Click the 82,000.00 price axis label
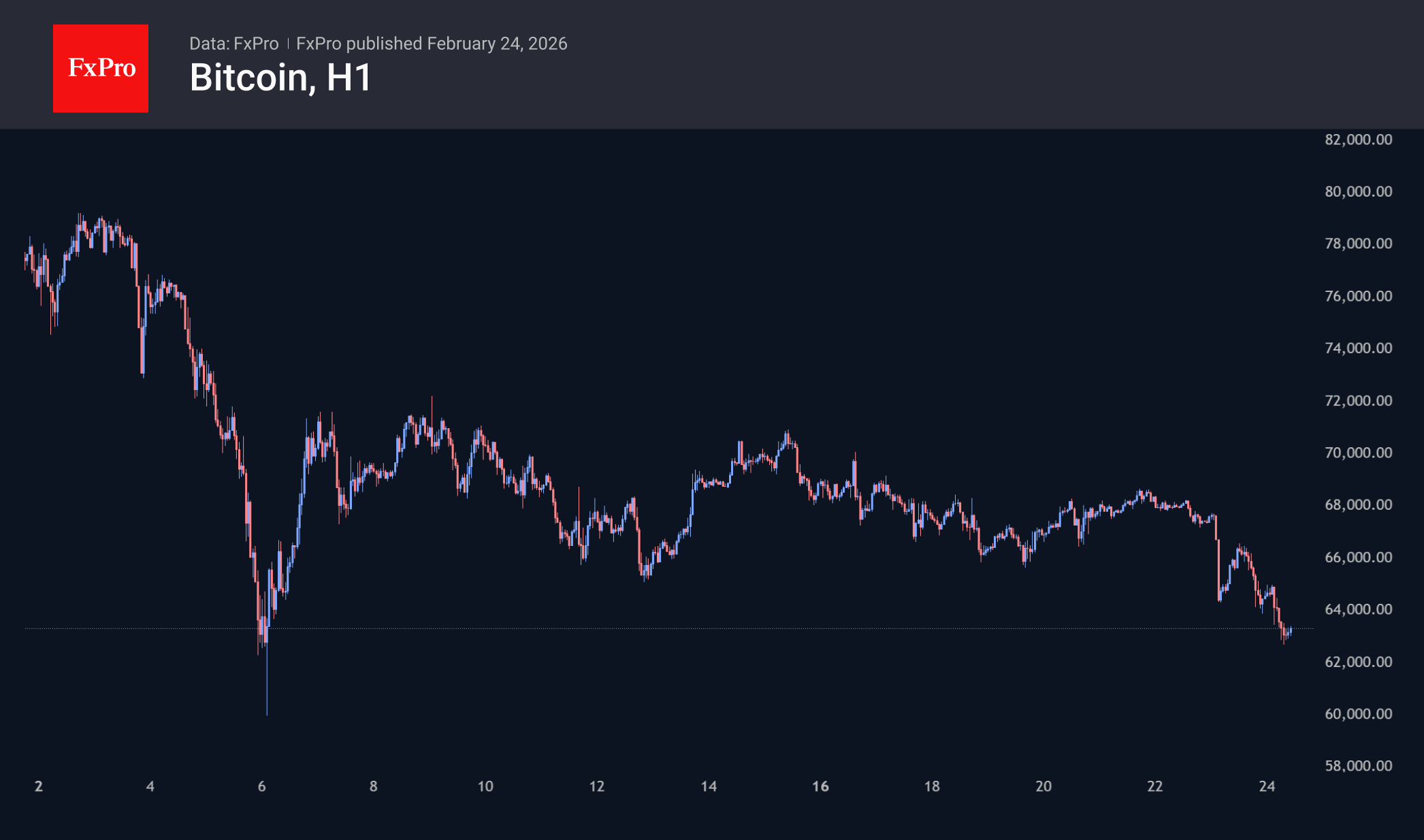 pos(1358,140)
